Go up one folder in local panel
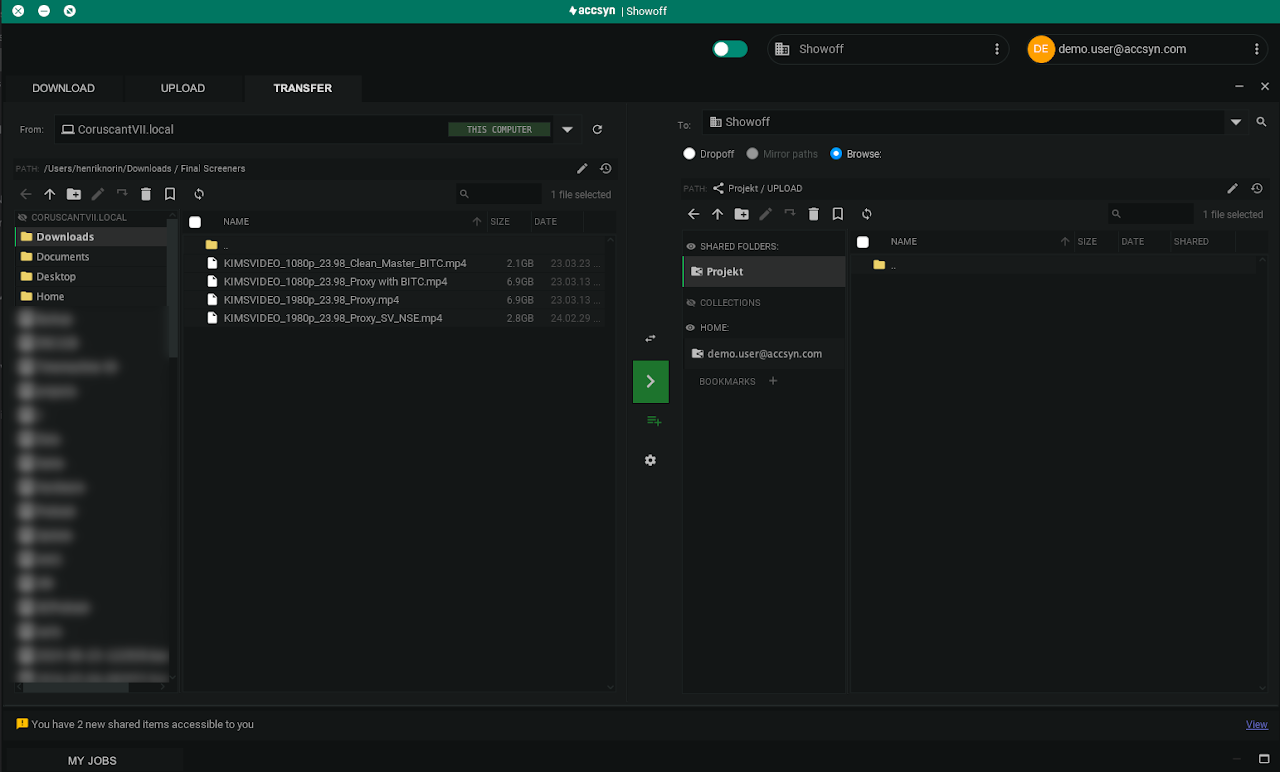 [x=50, y=194]
